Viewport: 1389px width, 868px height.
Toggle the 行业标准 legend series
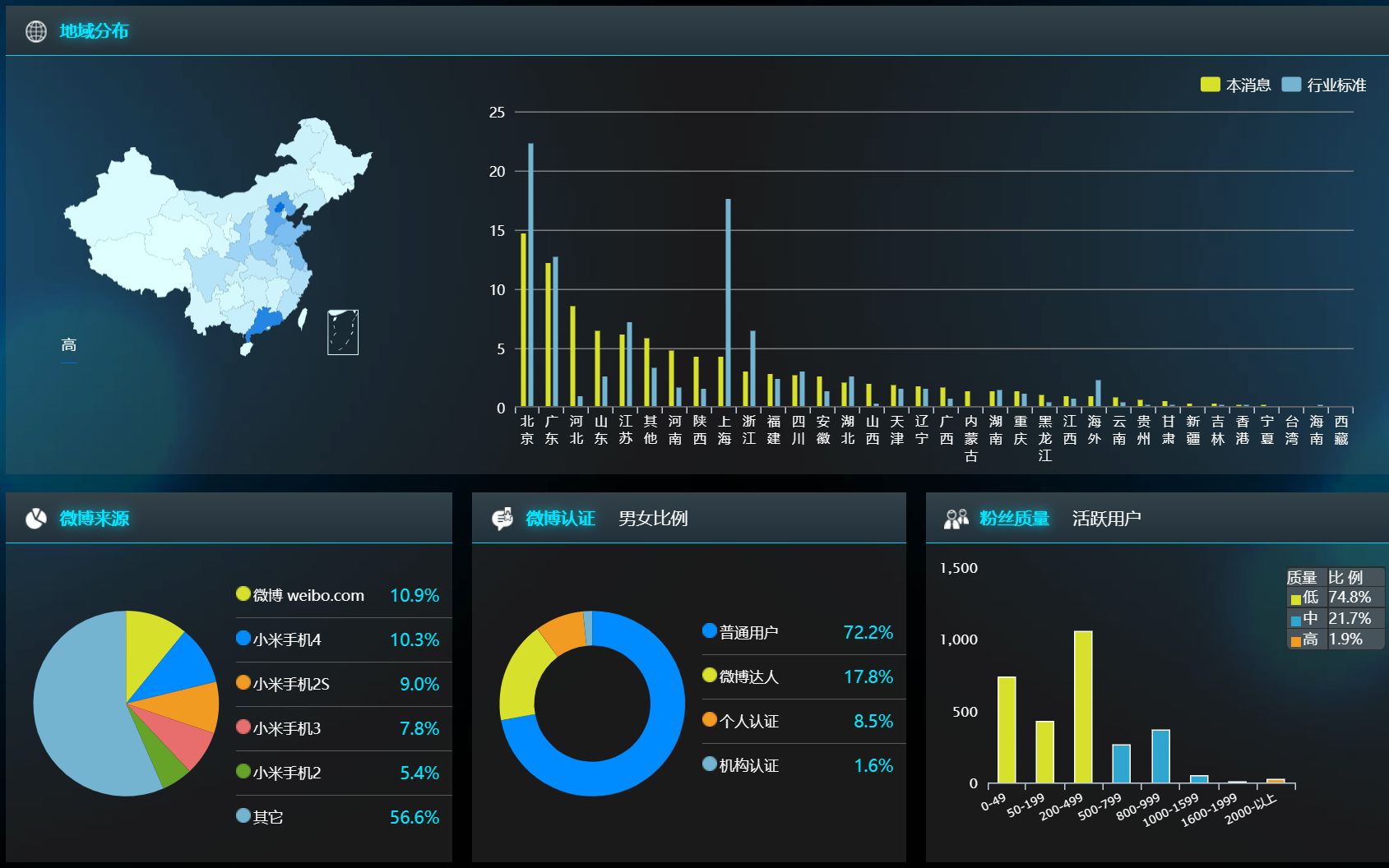click(x=1324, y=85)
